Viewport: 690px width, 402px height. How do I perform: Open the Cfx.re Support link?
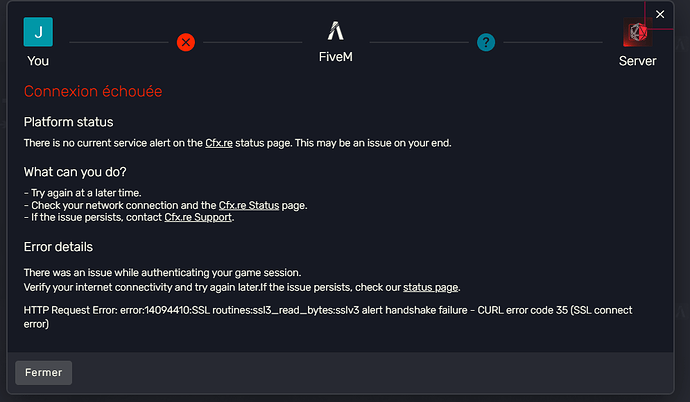click(x=198, y=217)
